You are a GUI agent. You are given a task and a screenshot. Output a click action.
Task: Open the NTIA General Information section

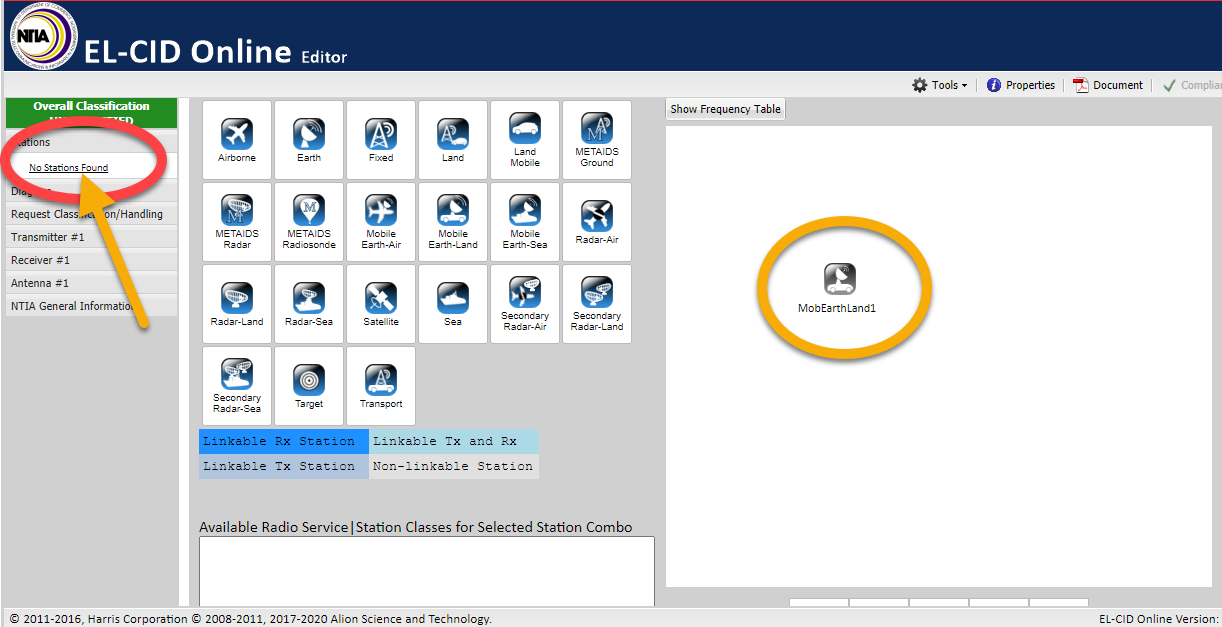click(90, 306)
